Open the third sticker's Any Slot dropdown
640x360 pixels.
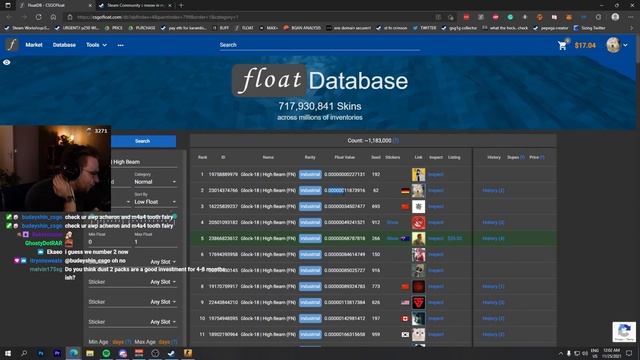tap(163, 302)
